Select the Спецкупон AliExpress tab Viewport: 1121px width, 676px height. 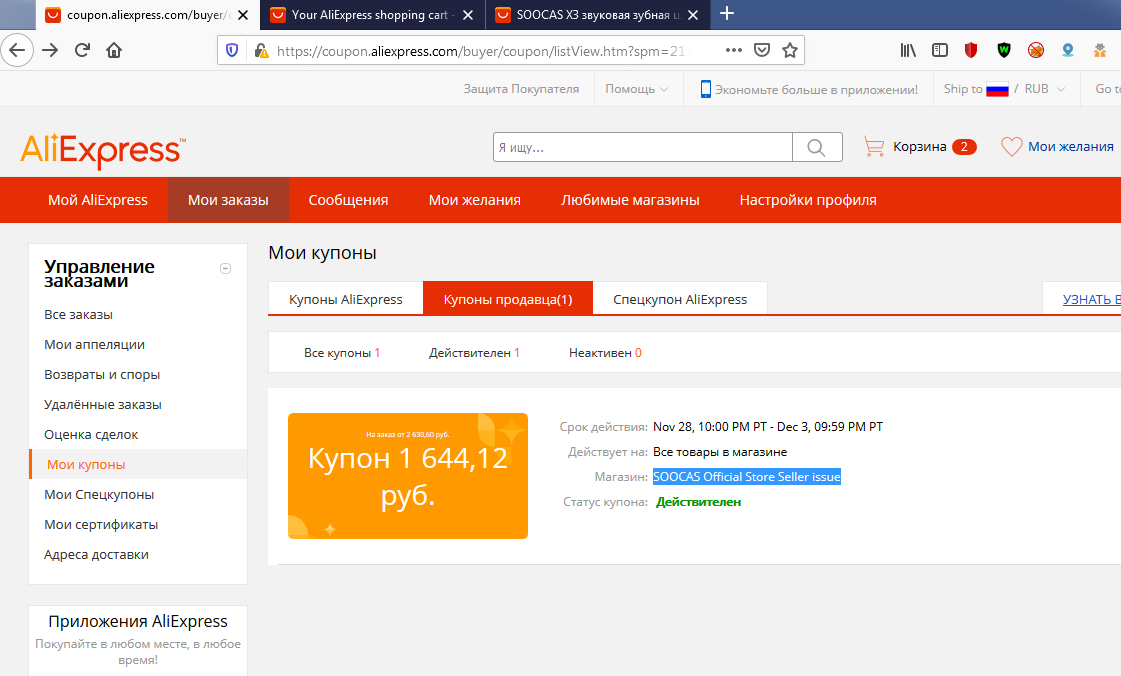(x=680, y=299)
